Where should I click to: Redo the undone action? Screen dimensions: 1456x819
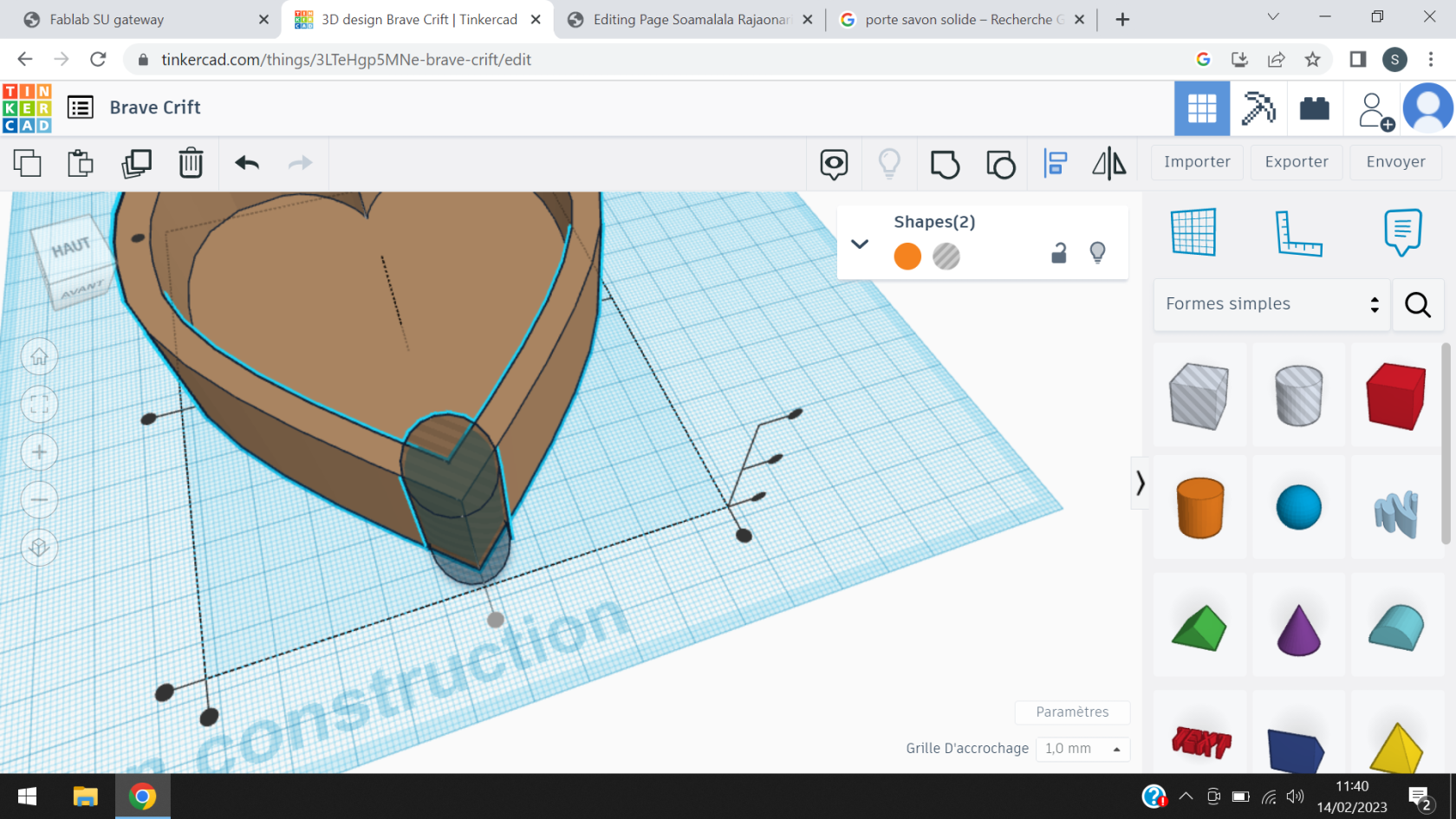tap(300, 163)
